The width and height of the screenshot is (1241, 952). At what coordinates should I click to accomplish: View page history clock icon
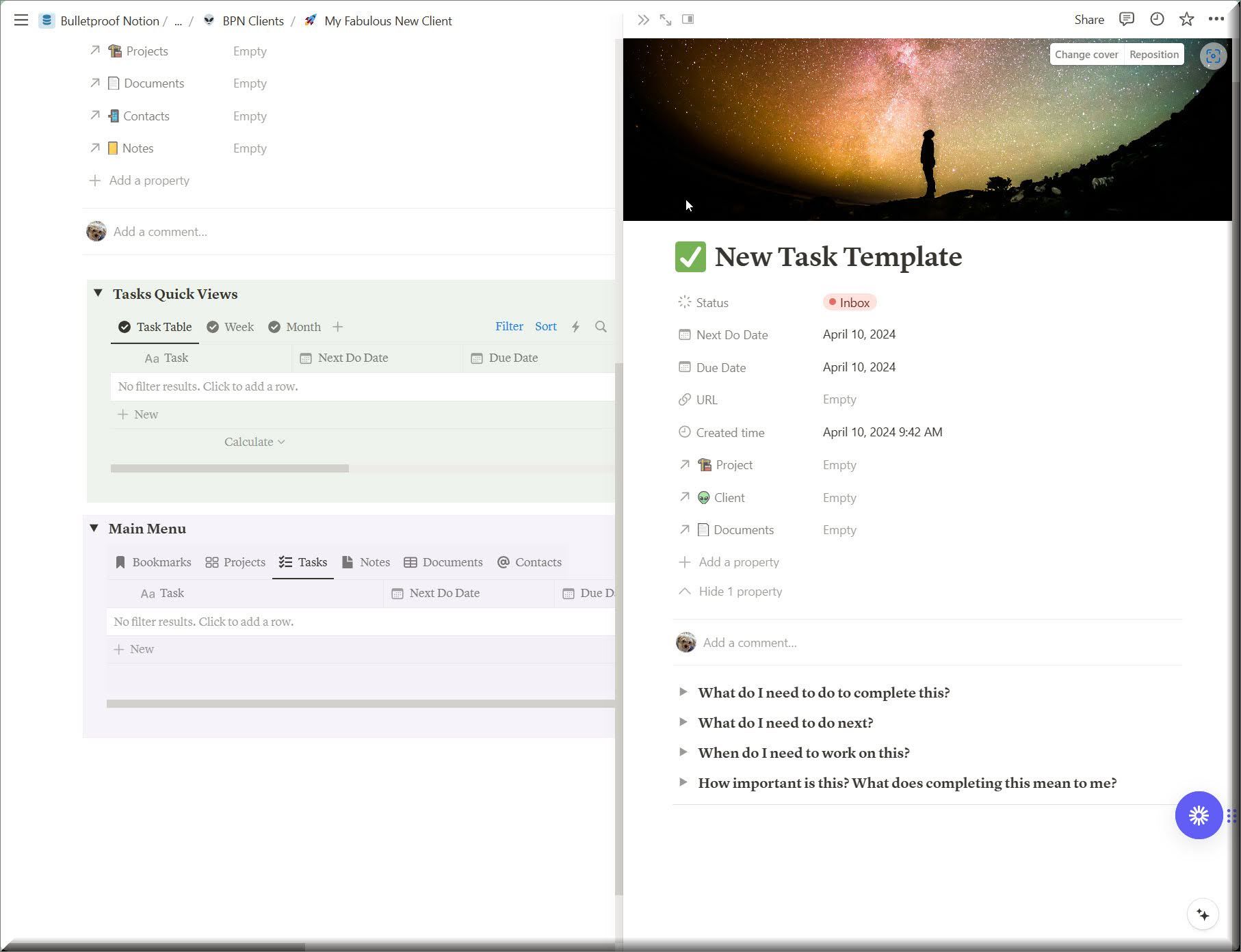point(1157,20)
